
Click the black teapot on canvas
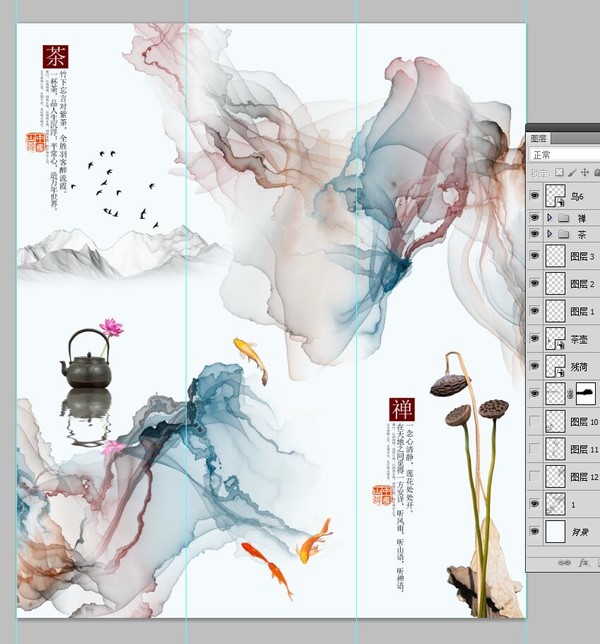click(86, 359)
